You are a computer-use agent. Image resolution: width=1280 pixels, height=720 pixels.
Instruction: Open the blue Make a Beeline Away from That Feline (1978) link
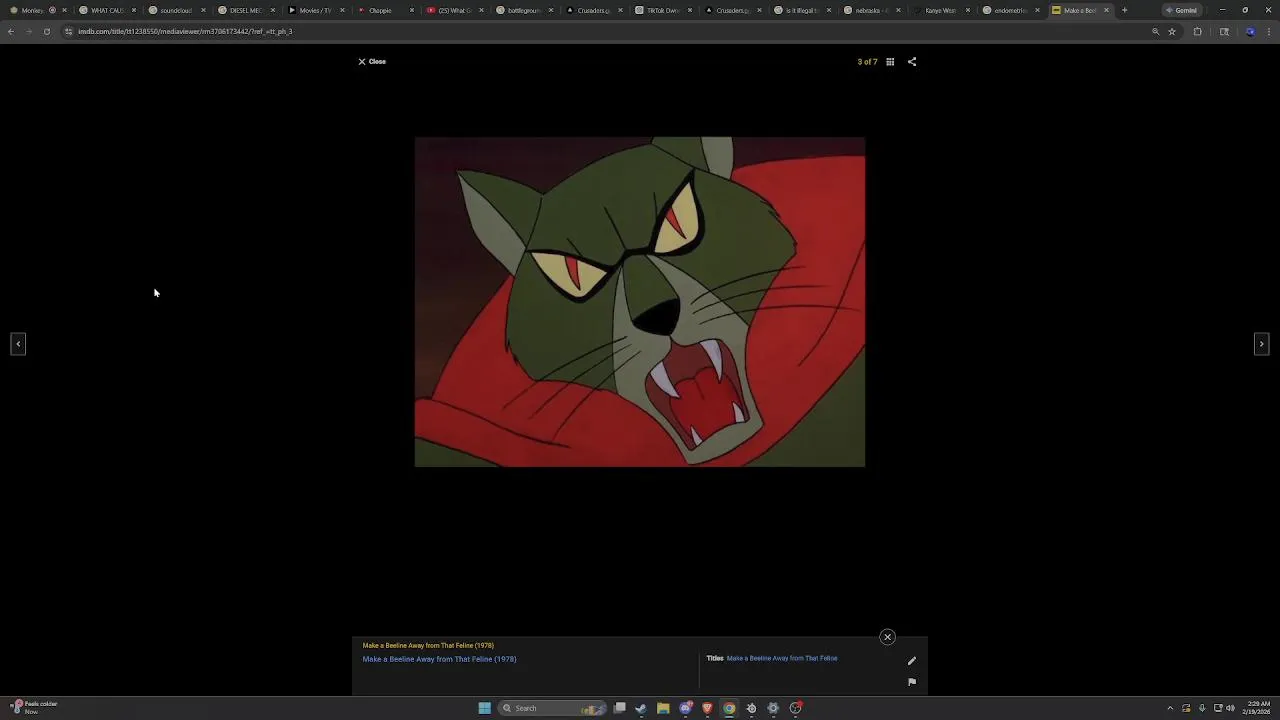coord(439,659)
